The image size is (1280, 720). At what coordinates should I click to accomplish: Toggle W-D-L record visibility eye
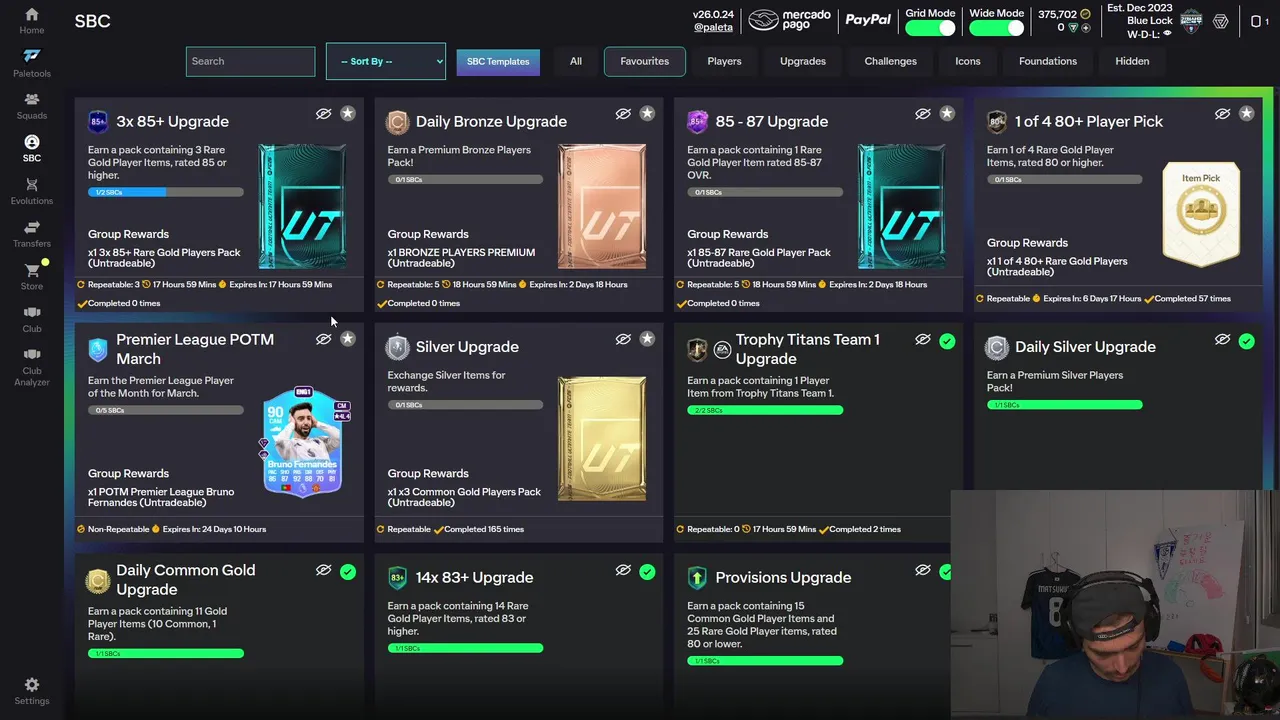click(x=1168, y=33)
